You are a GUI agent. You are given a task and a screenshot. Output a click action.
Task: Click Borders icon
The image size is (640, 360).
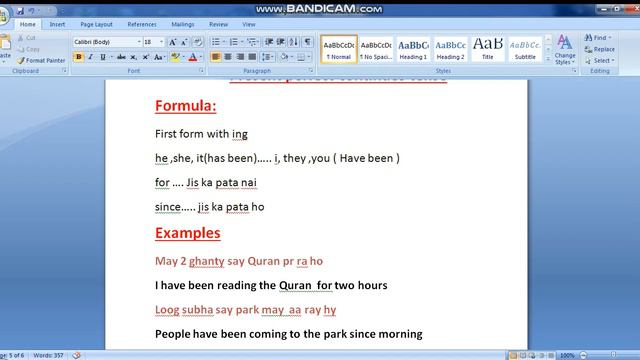pyautogui.click(x=301, y=57)
